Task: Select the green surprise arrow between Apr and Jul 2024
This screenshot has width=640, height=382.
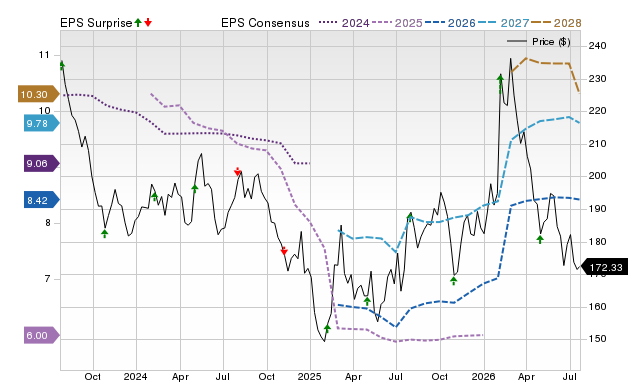Action: click(x=195, y=189)
